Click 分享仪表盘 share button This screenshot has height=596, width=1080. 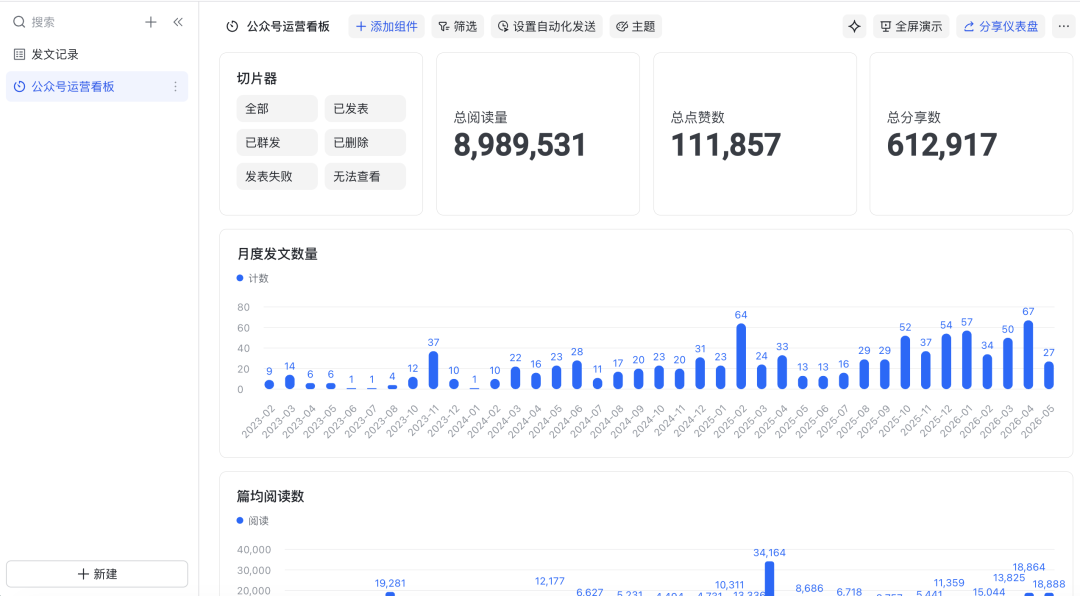tap(1001, 26)
